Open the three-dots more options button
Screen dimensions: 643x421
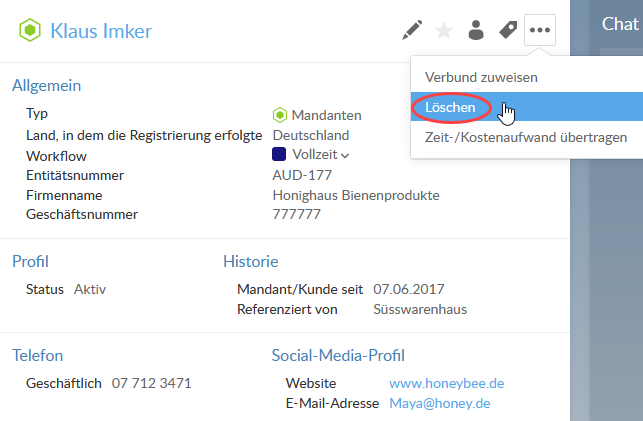pyautogui.click(x=540, y=30)
